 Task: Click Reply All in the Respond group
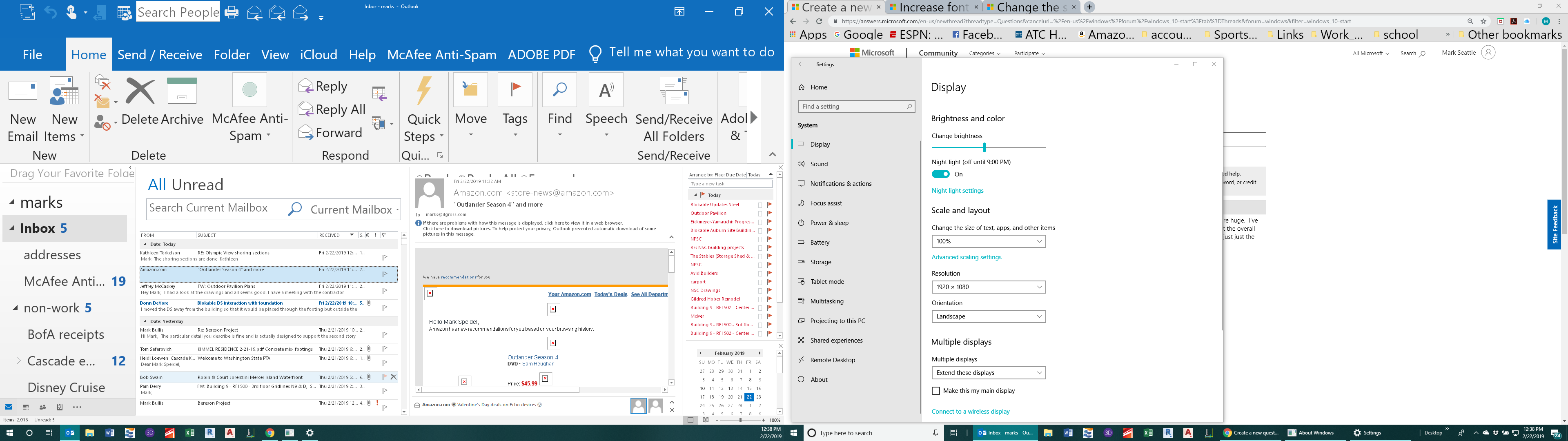(332, 110)
